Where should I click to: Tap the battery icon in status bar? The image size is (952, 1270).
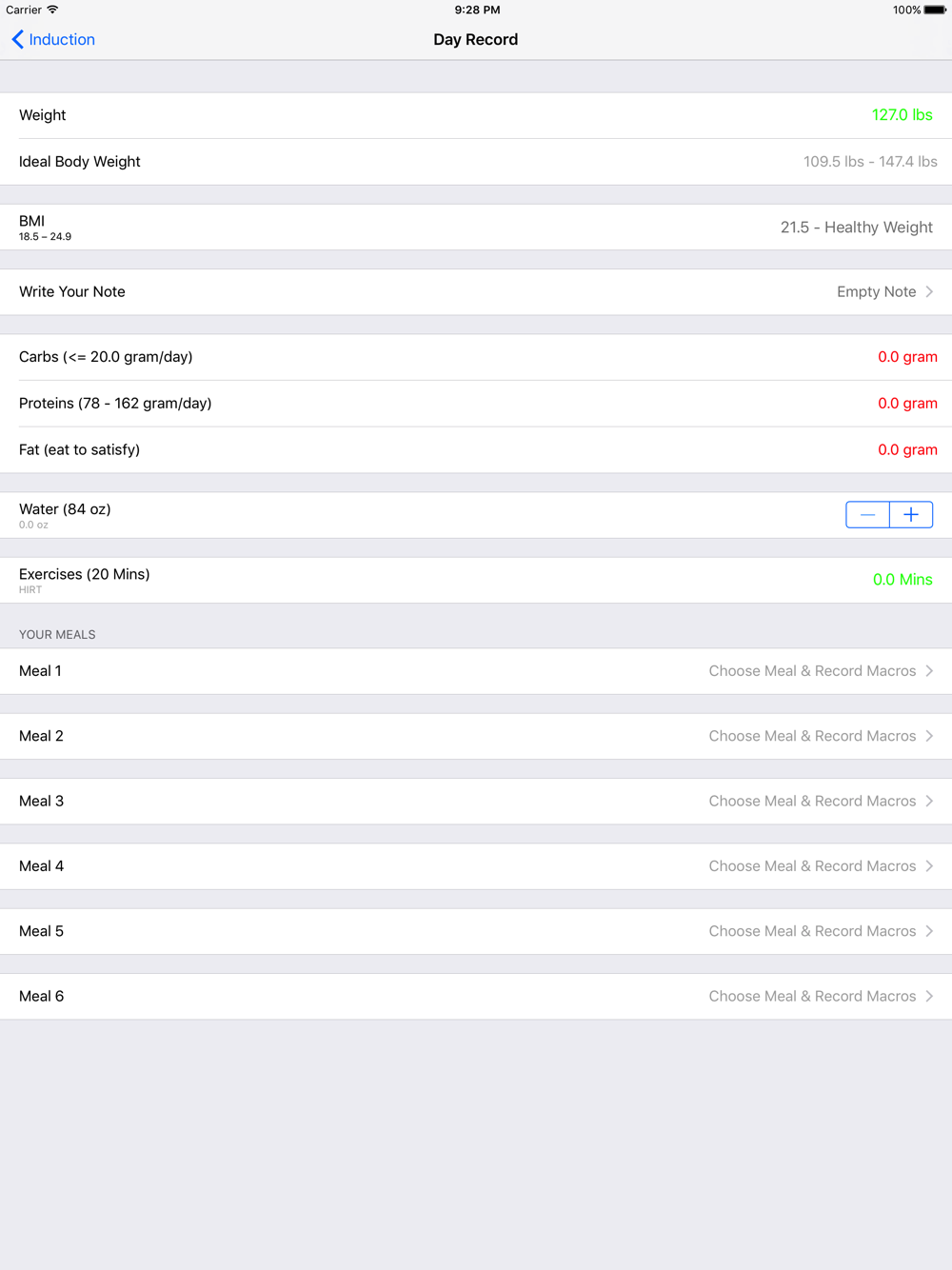[x=935, y=10]
